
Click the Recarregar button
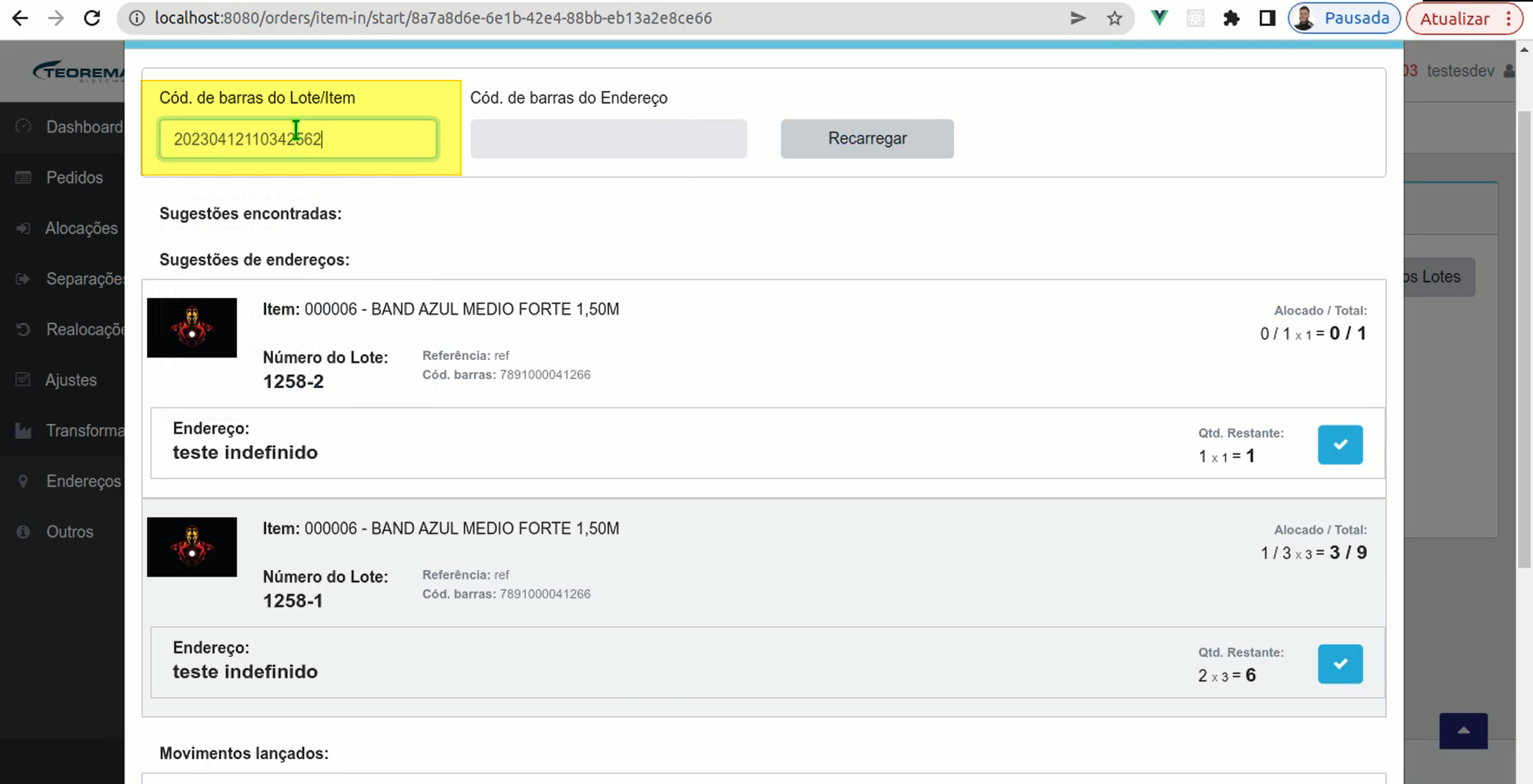click(867, 139)
